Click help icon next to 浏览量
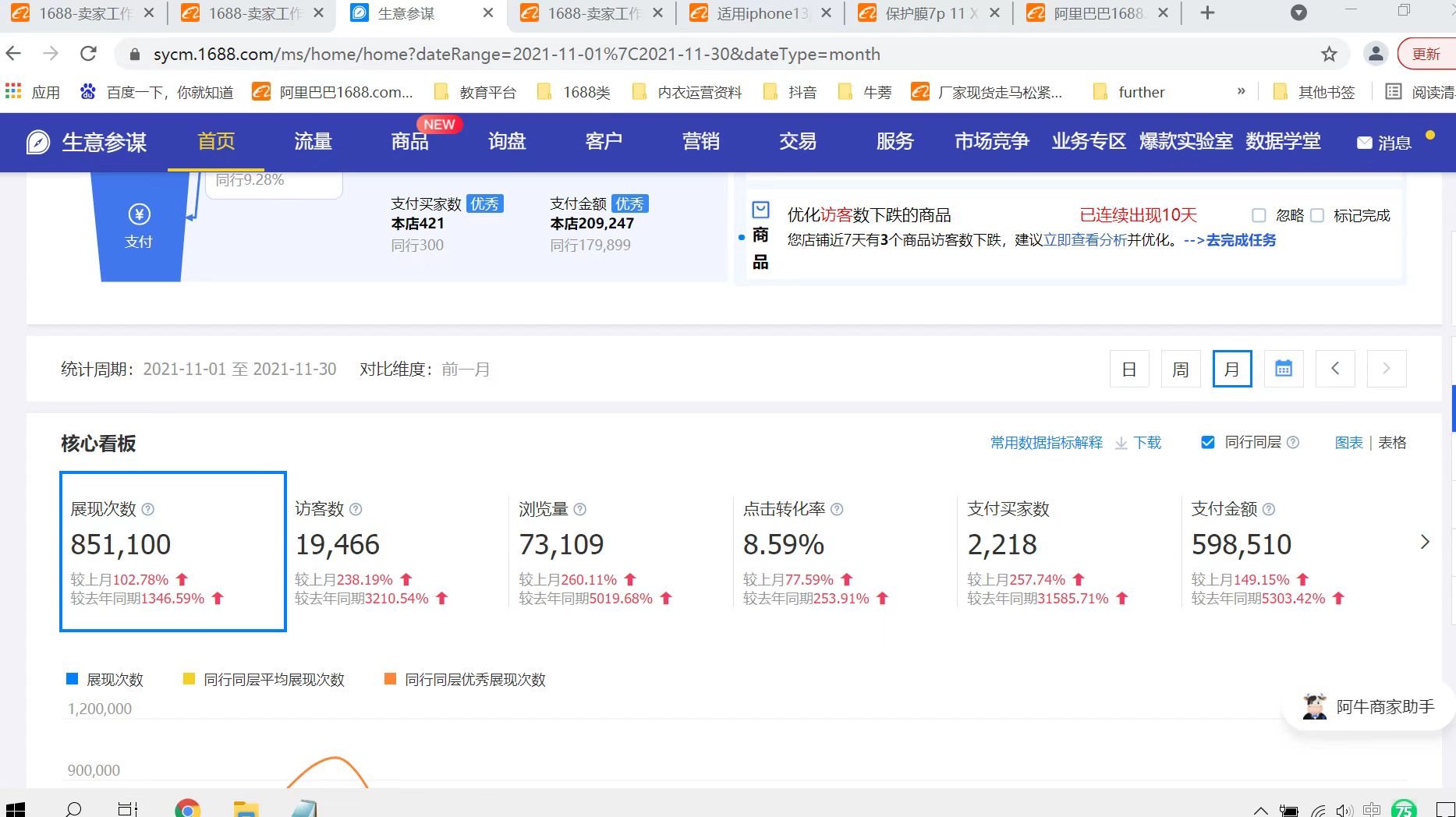 tap(579, 509)
